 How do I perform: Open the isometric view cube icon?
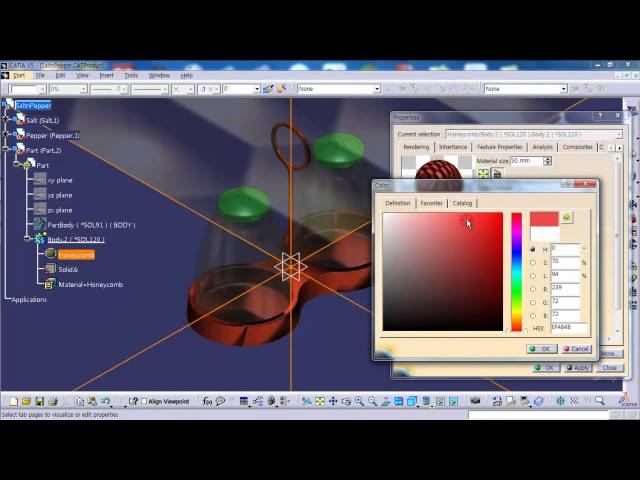[412, 402]
